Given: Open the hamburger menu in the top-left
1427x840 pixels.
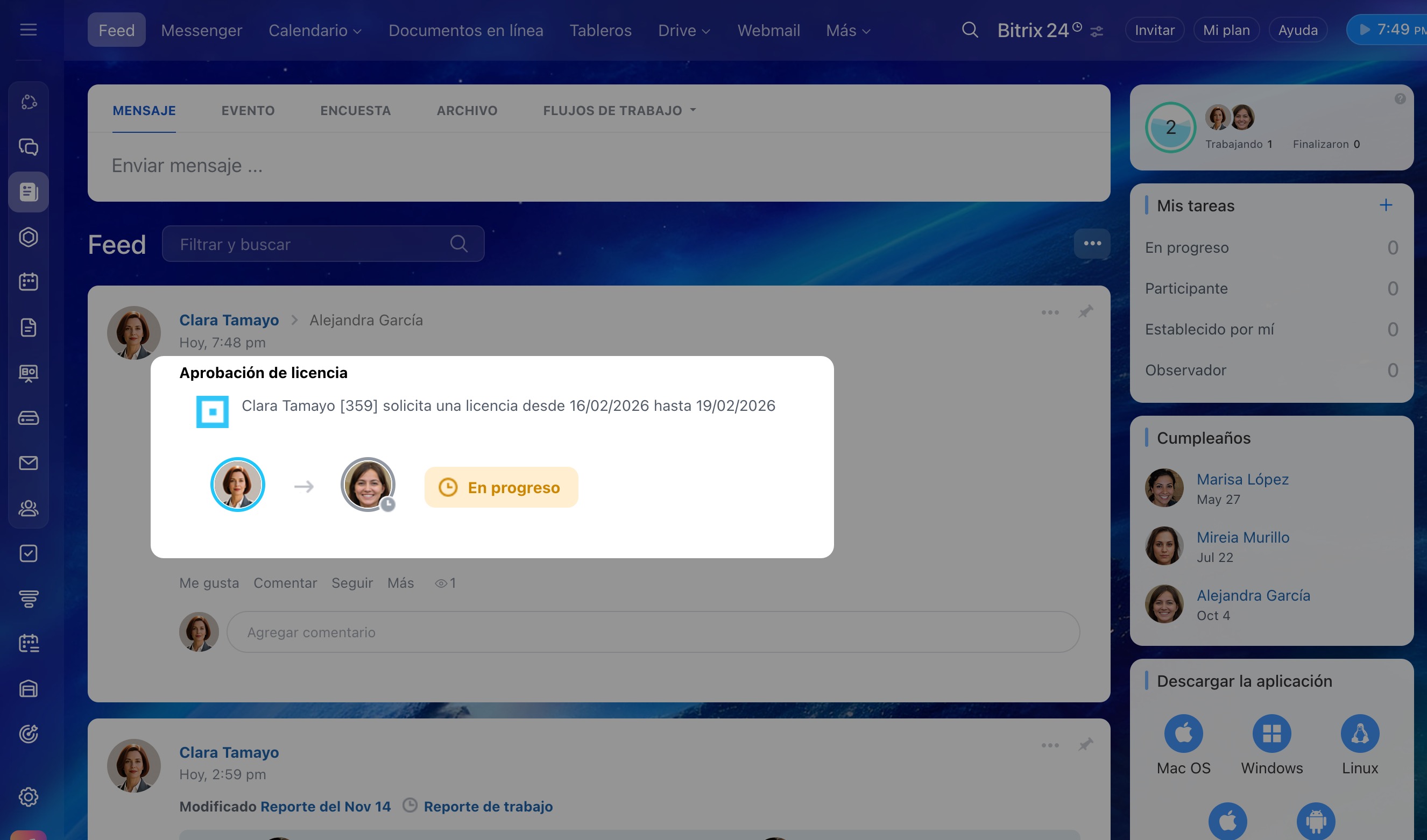Looking at the screenshot, I should pyautogui.click(x=29, y=30).
